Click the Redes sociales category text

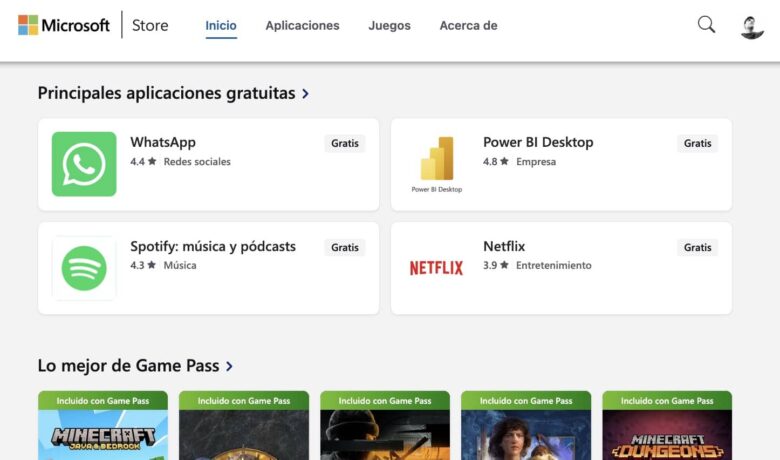coord(197,162)
